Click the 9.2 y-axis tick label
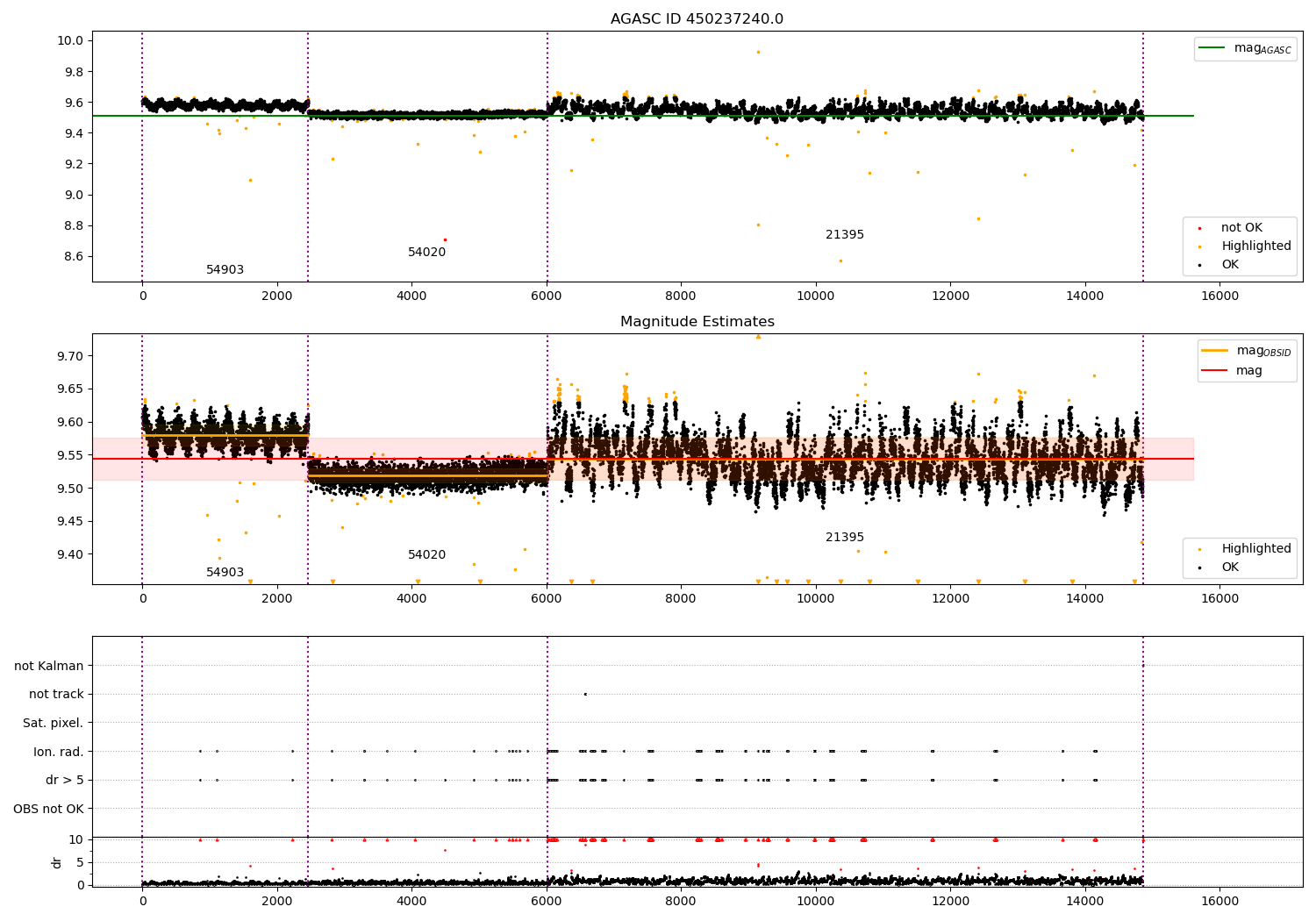1316x921 pixels. [74, 164]
